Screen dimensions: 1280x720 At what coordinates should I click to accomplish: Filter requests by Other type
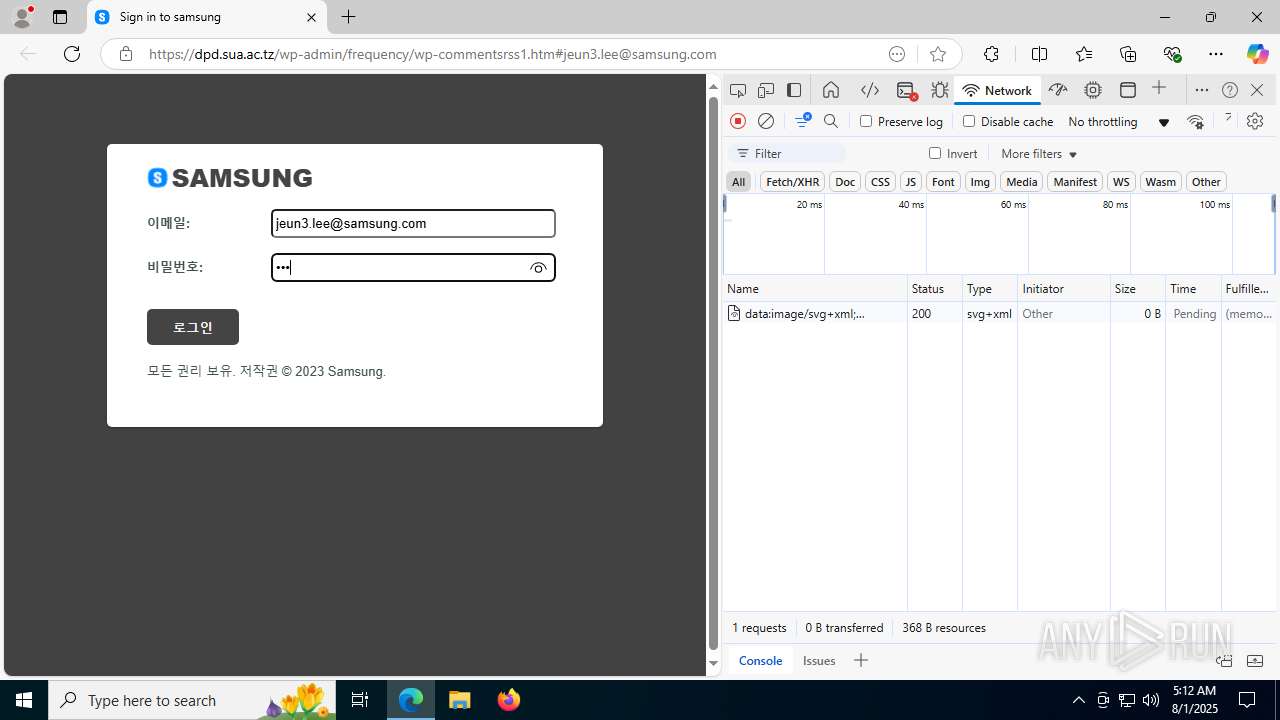pos(1206,182)
